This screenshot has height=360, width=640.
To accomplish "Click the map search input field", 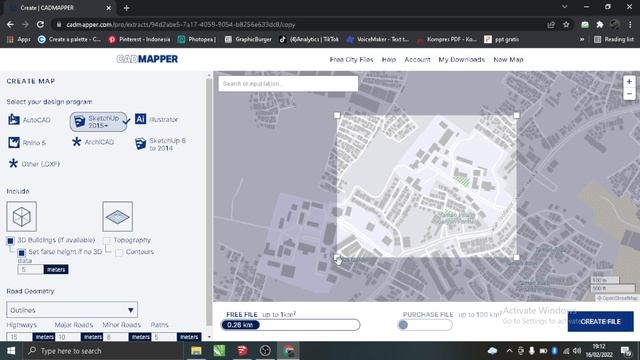I will click(288, 83).
